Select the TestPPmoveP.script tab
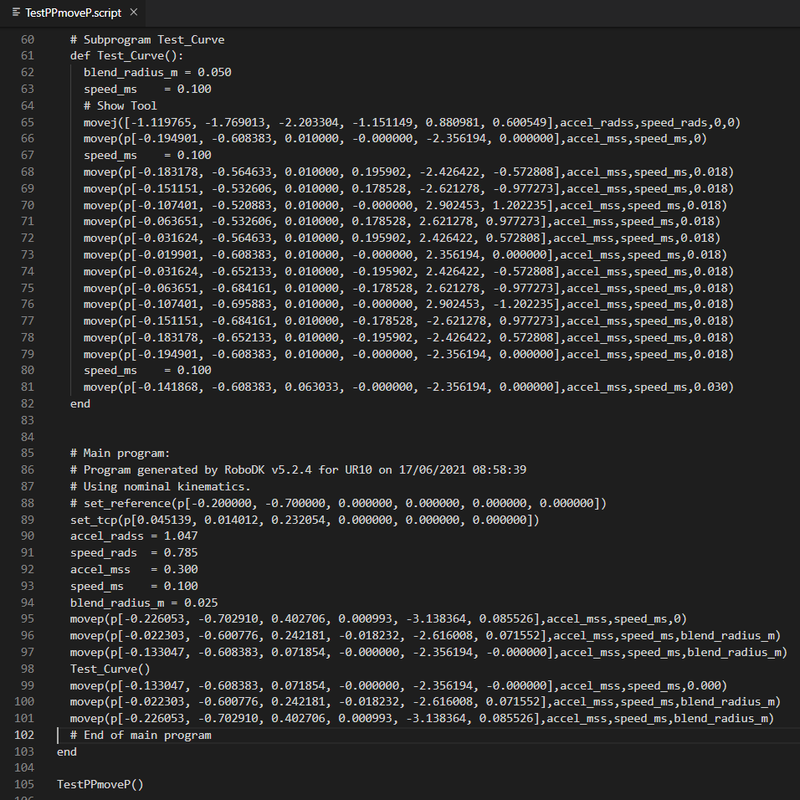Image resolution: width=800 pixels, height=800 pixels. pos(73,13)
